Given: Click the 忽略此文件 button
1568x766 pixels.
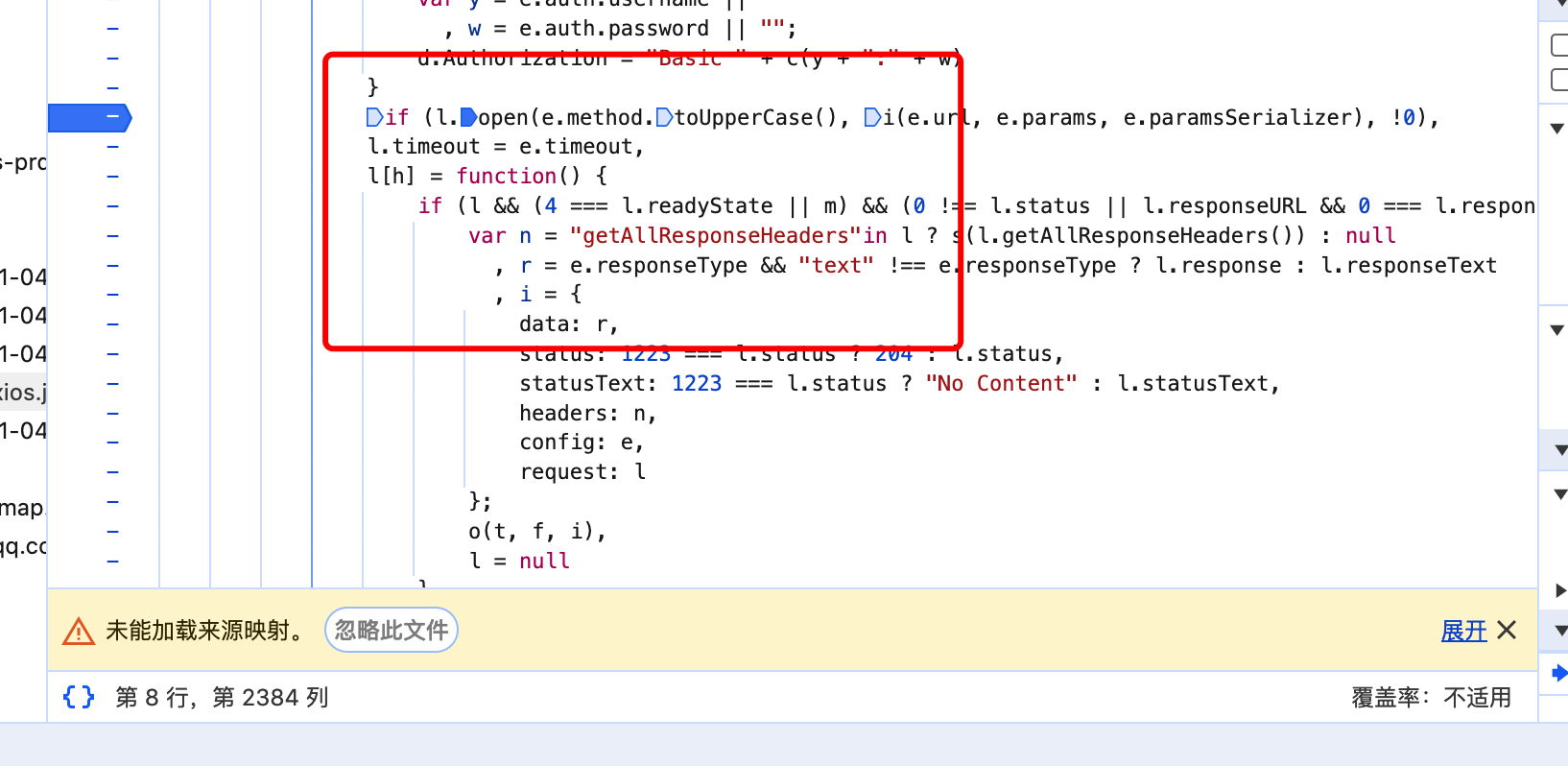Looking at the screenshot, I should click(x=392, y=630).
